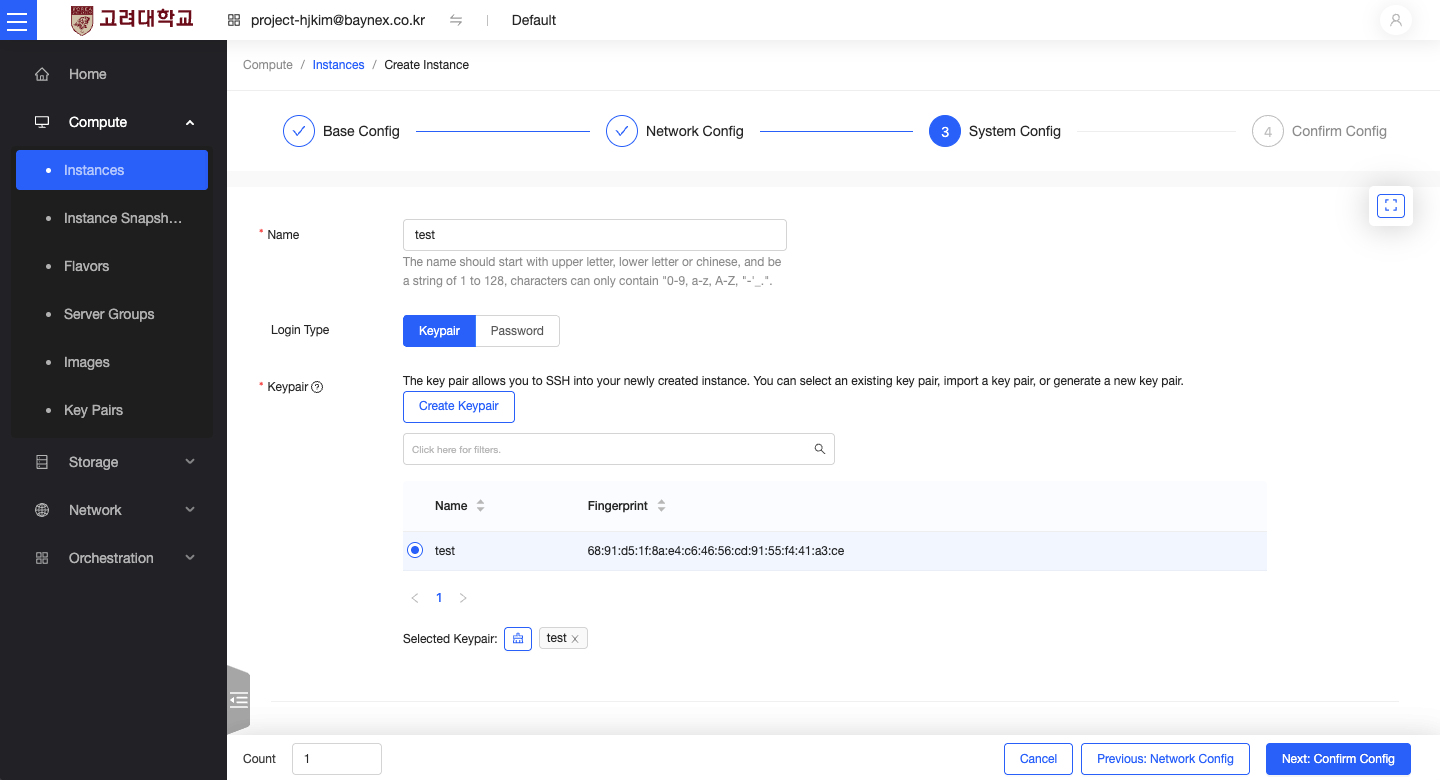This screenshot has width=1440, height=780.
Task: Switch login type to Password
Action: point(517,331)
